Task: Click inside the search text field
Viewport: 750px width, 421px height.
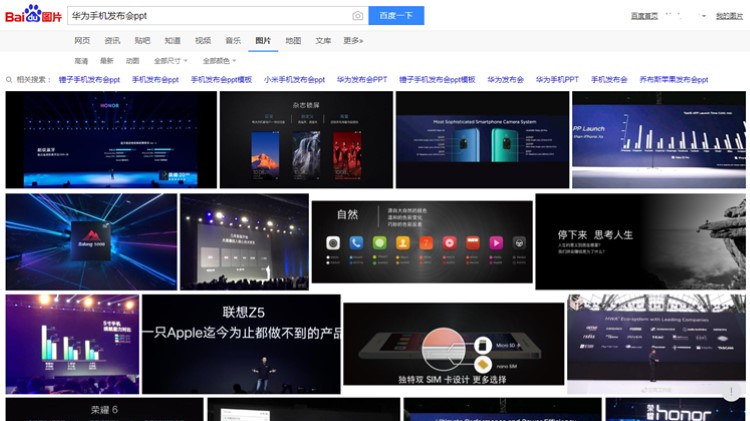Action: coord(205,16)
